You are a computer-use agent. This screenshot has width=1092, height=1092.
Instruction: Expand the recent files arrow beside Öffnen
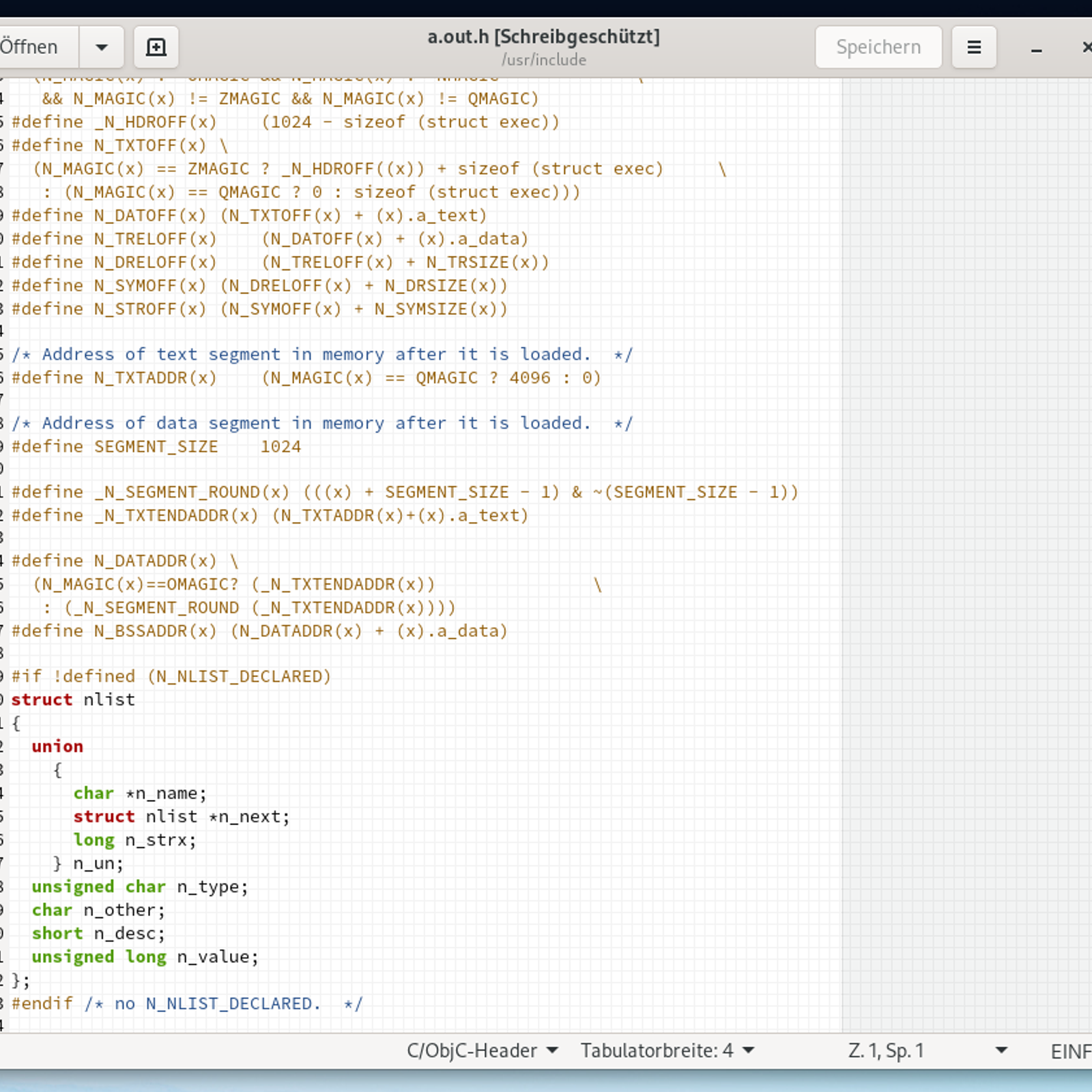coord(102,47)
